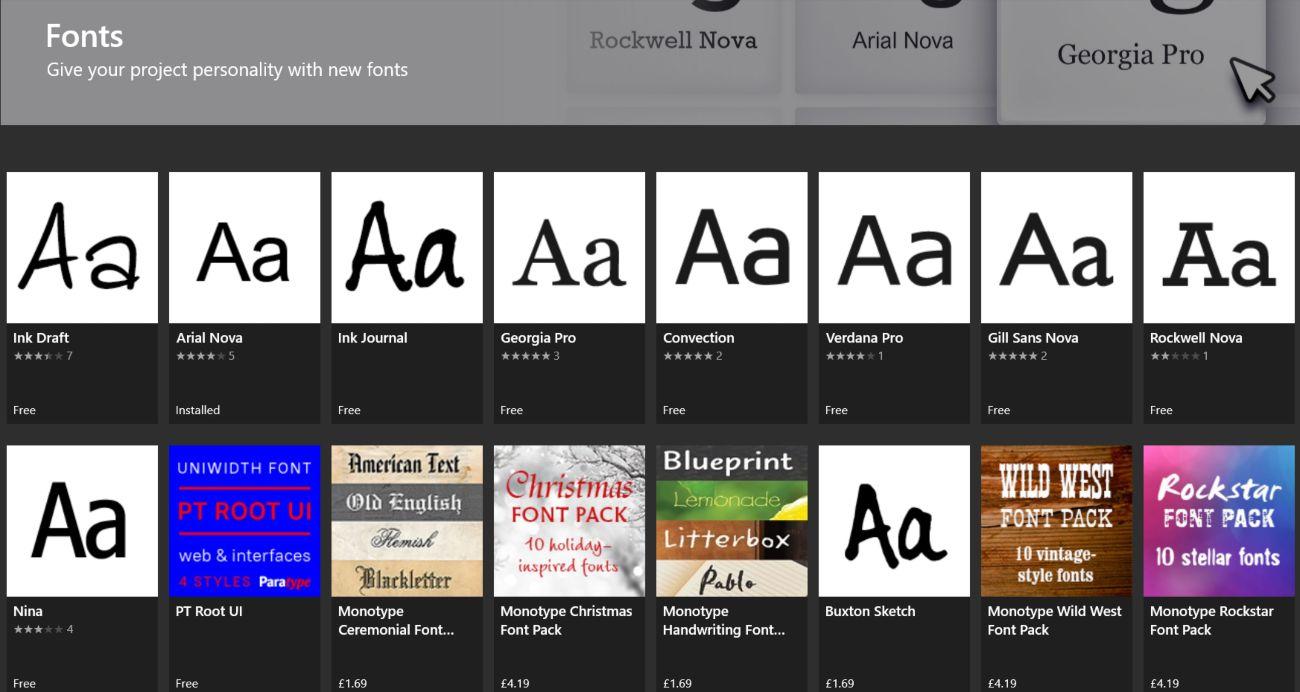Click the Buxton Sketch title label

click(870, 611)
